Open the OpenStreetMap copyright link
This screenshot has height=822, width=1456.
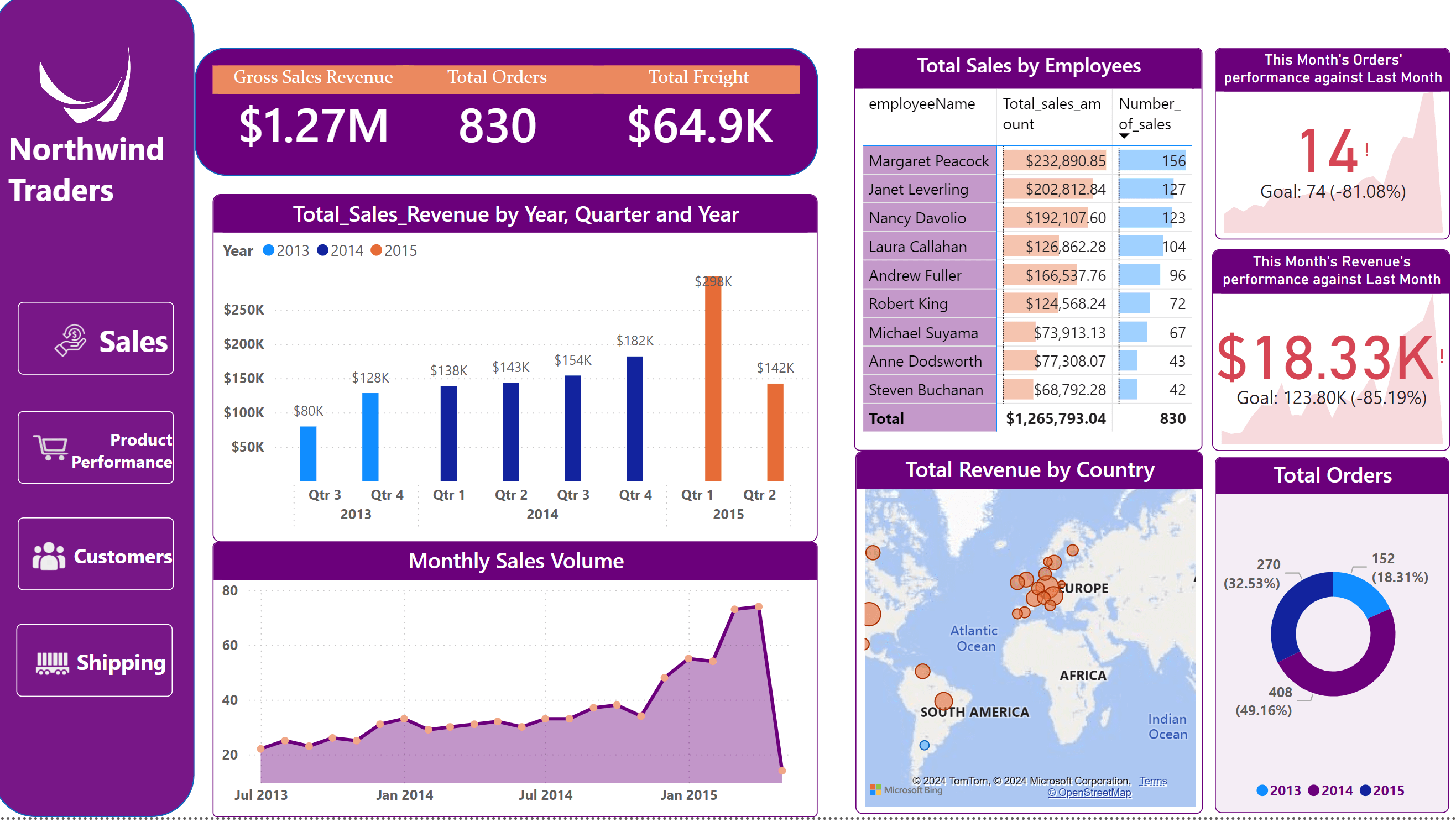coord(1089,792)
